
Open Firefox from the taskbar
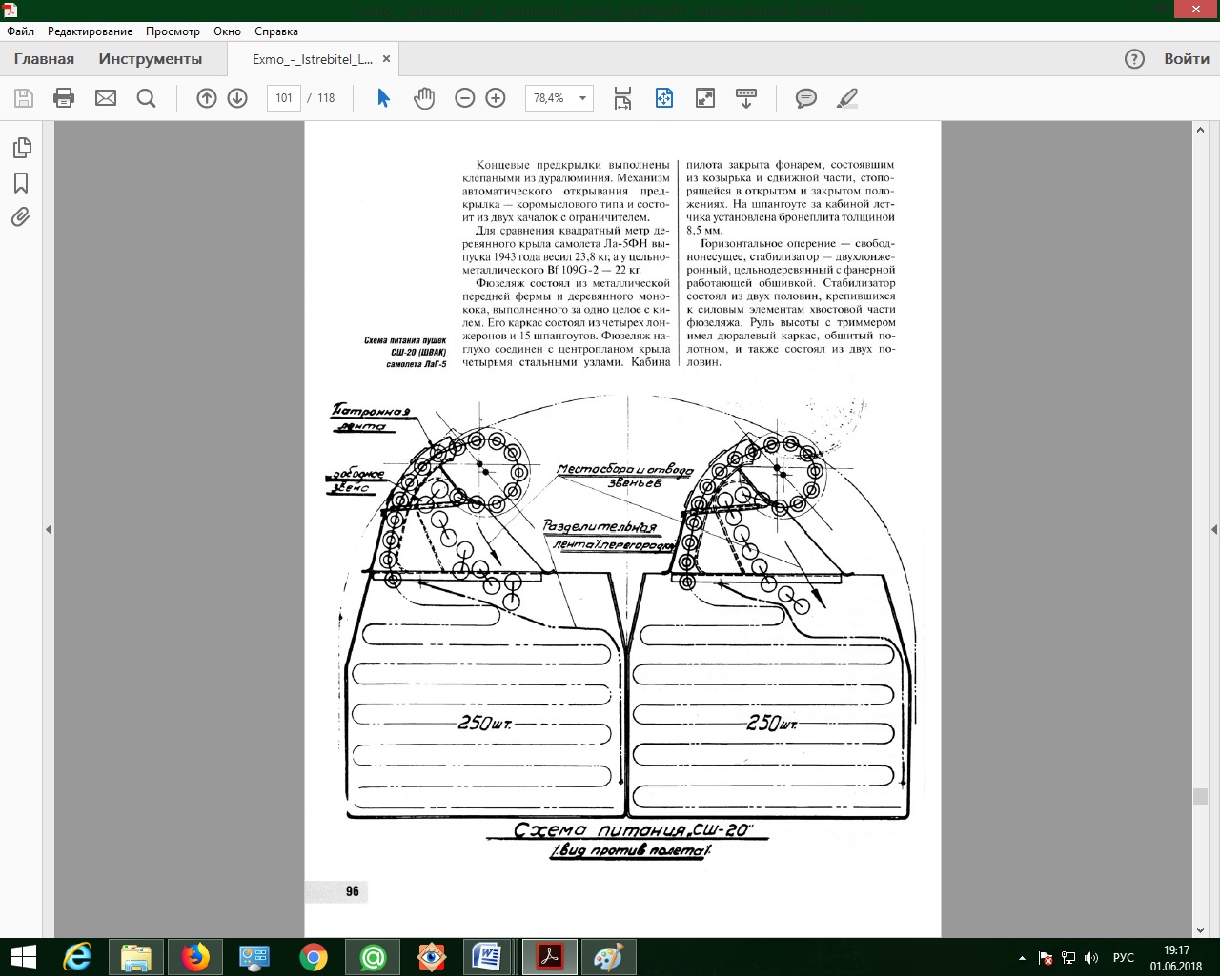click(x=195, y=956)
